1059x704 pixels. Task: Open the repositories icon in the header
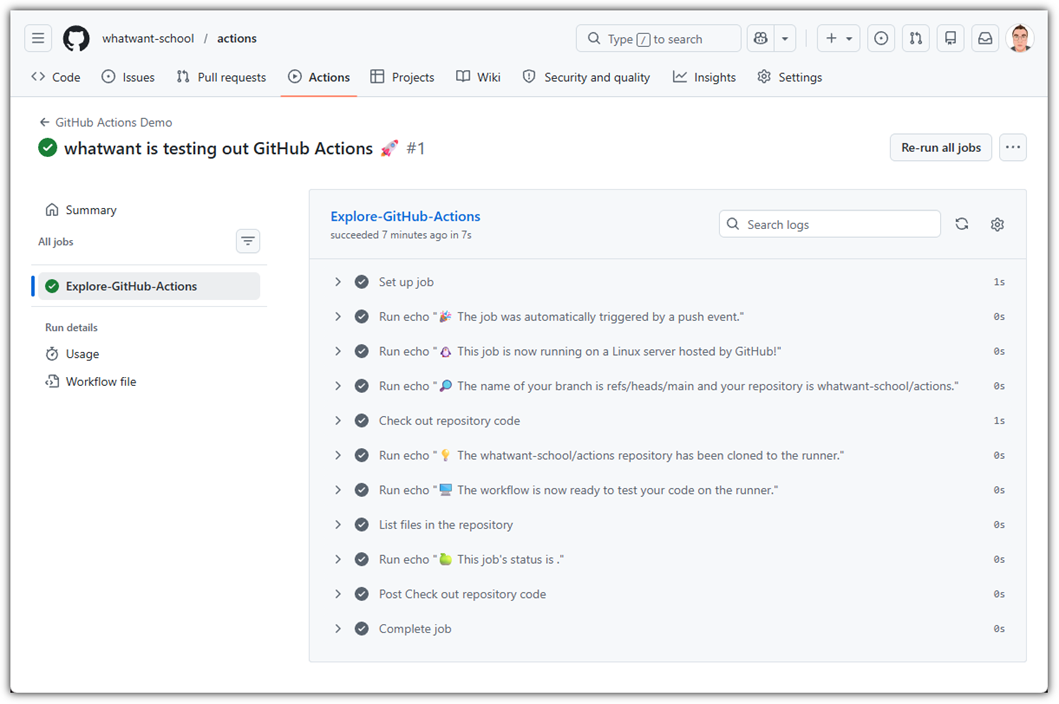950,39
